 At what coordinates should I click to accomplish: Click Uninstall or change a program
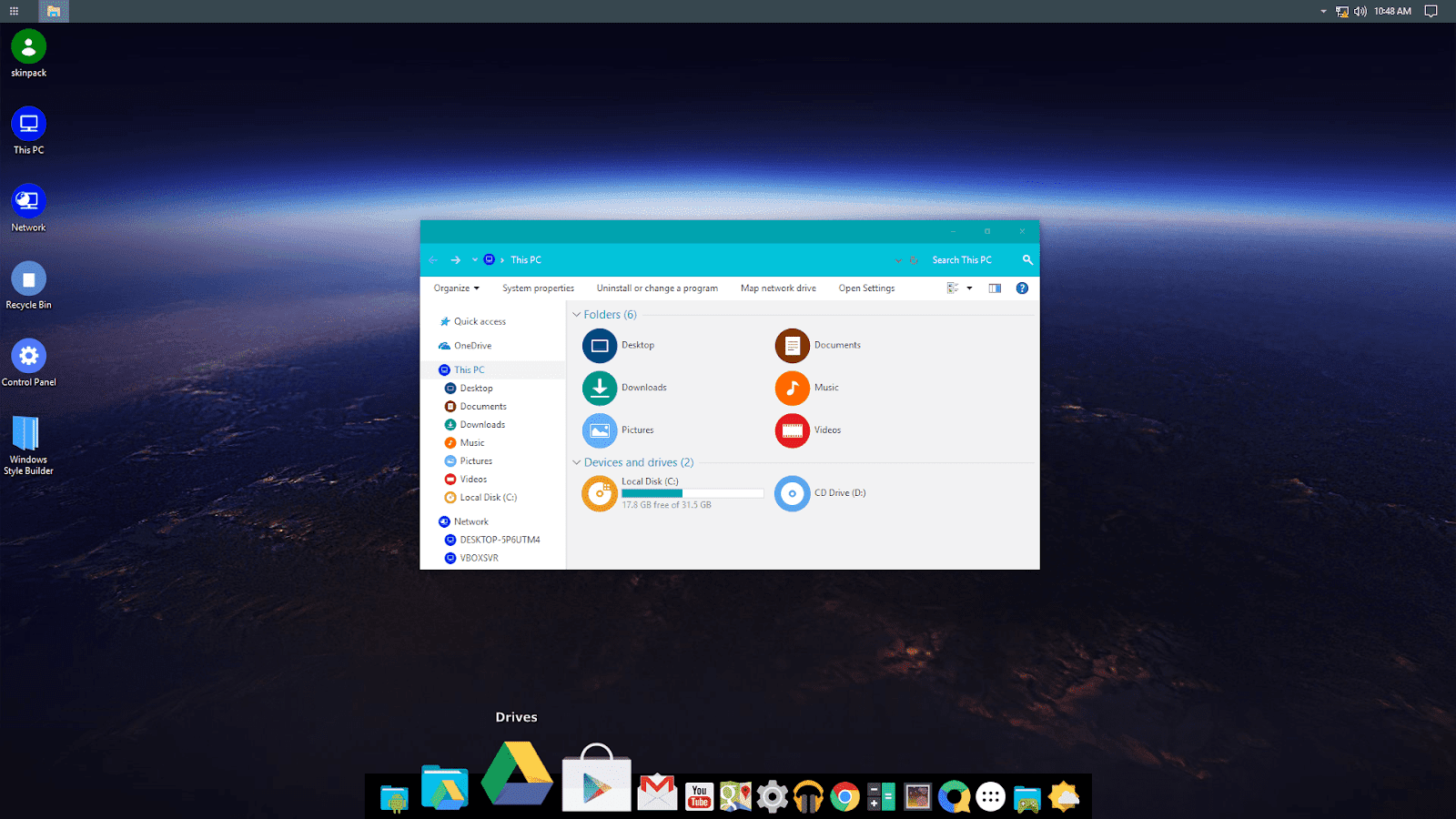point(657,288)
